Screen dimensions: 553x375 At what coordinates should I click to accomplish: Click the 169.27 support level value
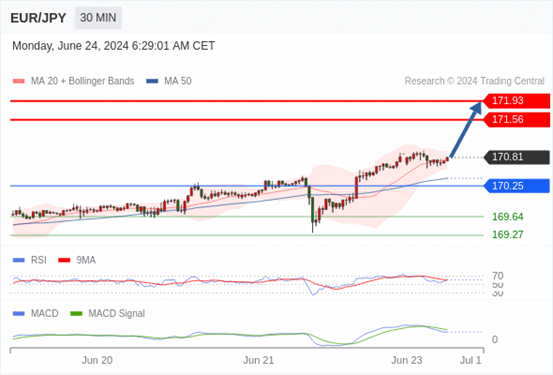tap(508, 235)
